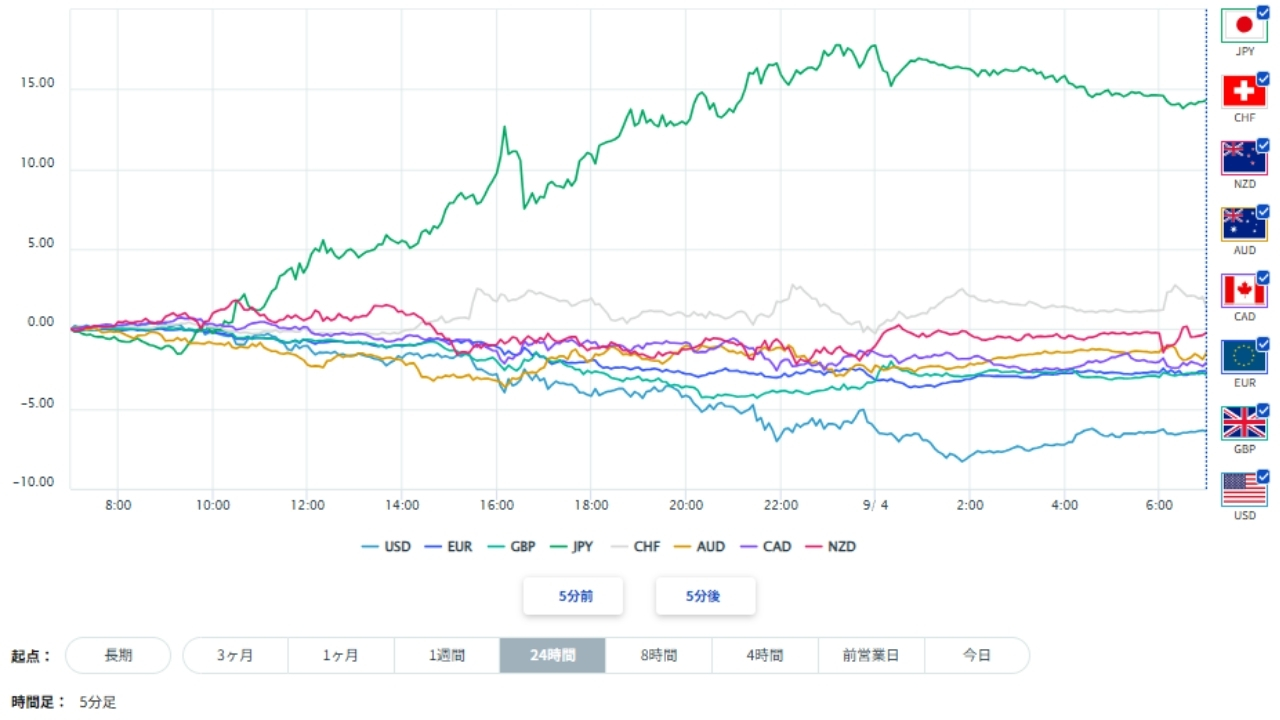
Task: Click the Australian flag icon for AUD
Action: 1244,224
